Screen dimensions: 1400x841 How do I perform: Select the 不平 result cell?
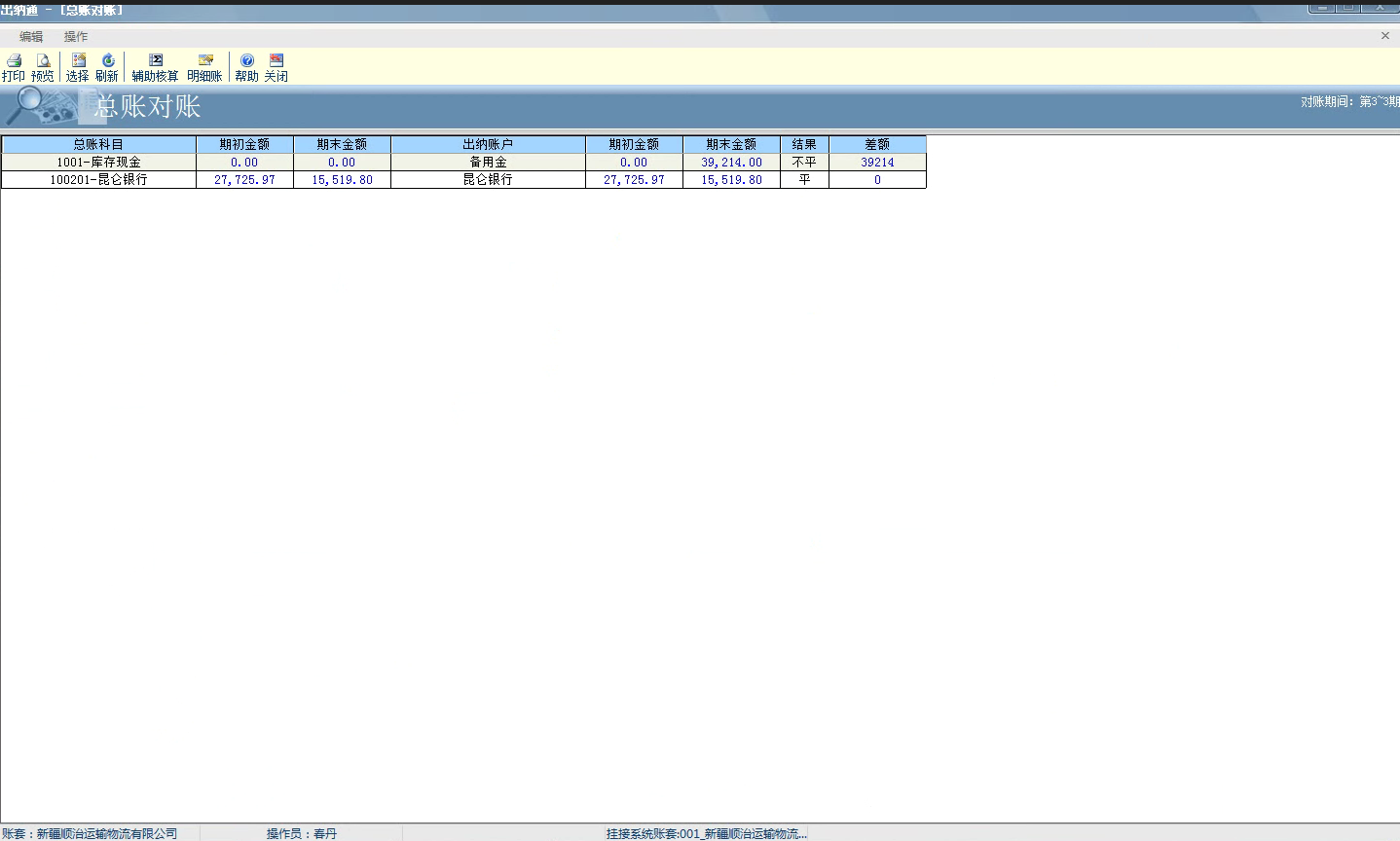[x=804, y=163]
